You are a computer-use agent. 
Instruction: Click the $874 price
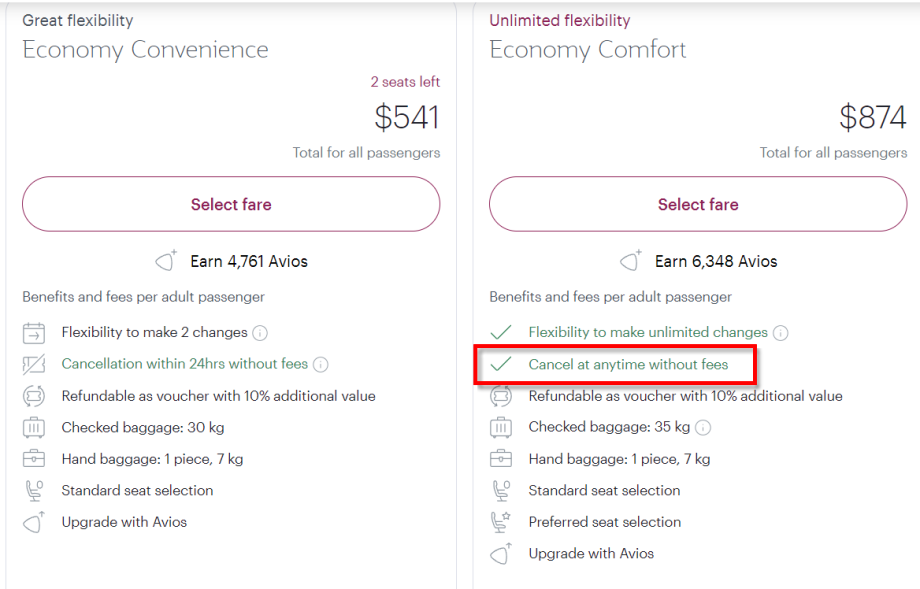[872, 118]
